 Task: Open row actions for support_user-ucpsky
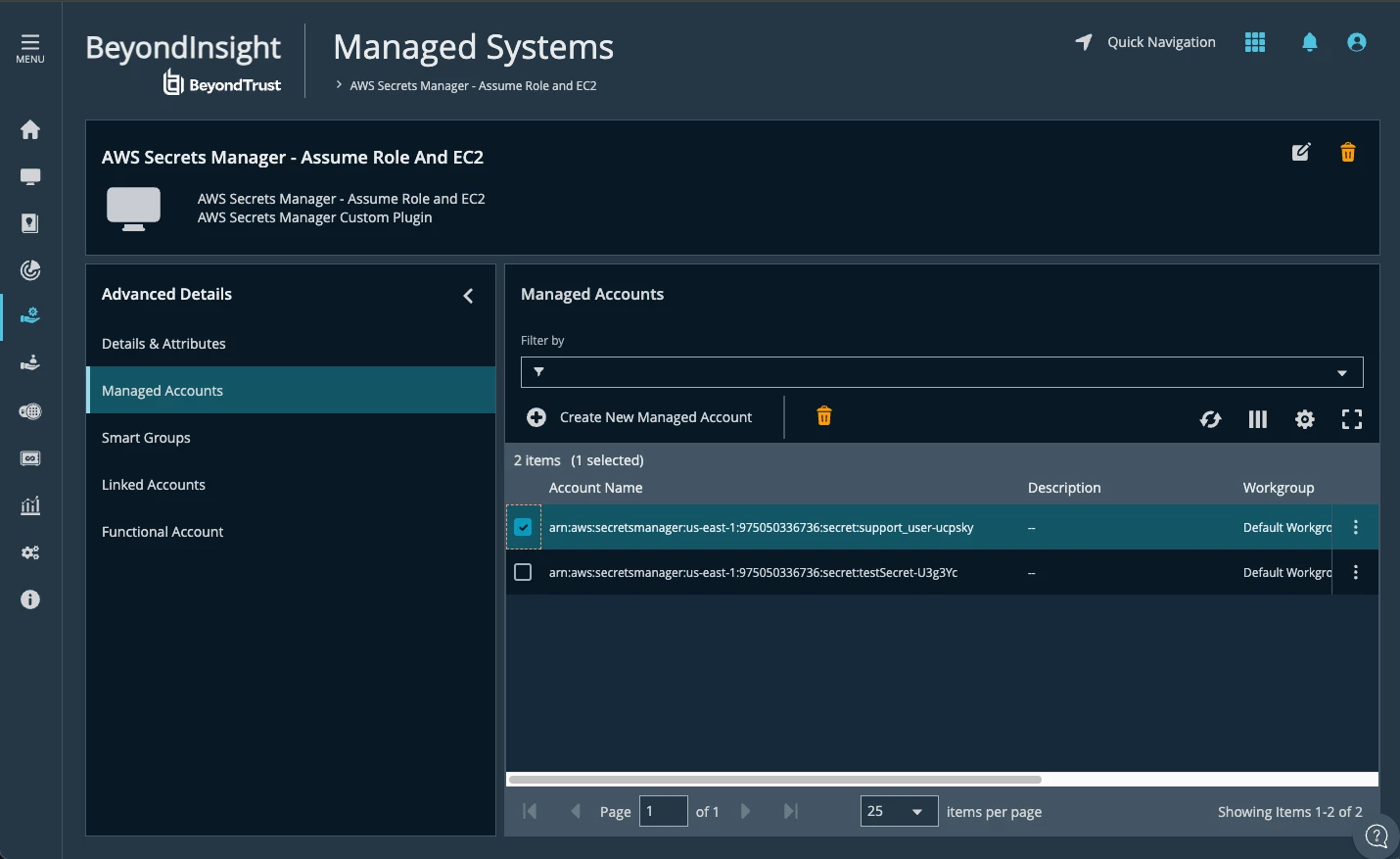click(1356, 527)
